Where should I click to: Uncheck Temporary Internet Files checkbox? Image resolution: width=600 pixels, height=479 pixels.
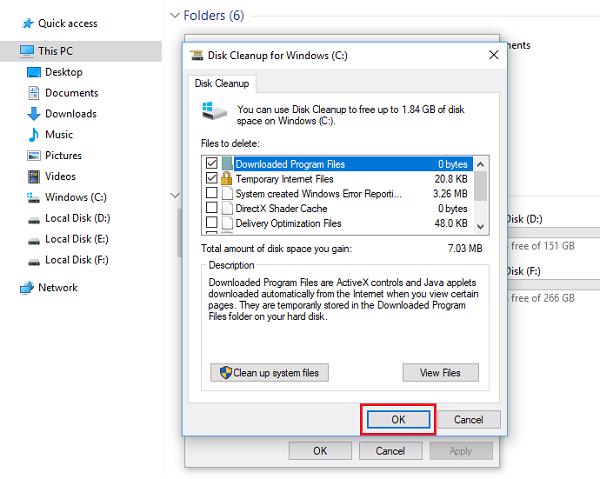(211, 177)
